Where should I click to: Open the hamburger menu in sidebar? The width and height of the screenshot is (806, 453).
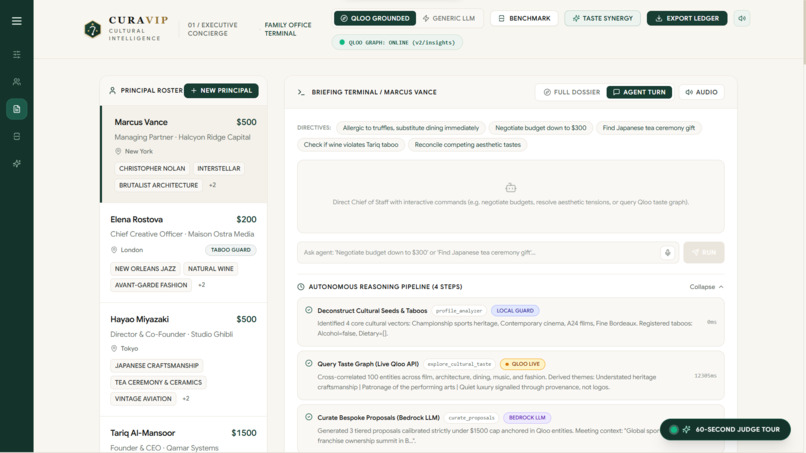[x=16, y=21]
